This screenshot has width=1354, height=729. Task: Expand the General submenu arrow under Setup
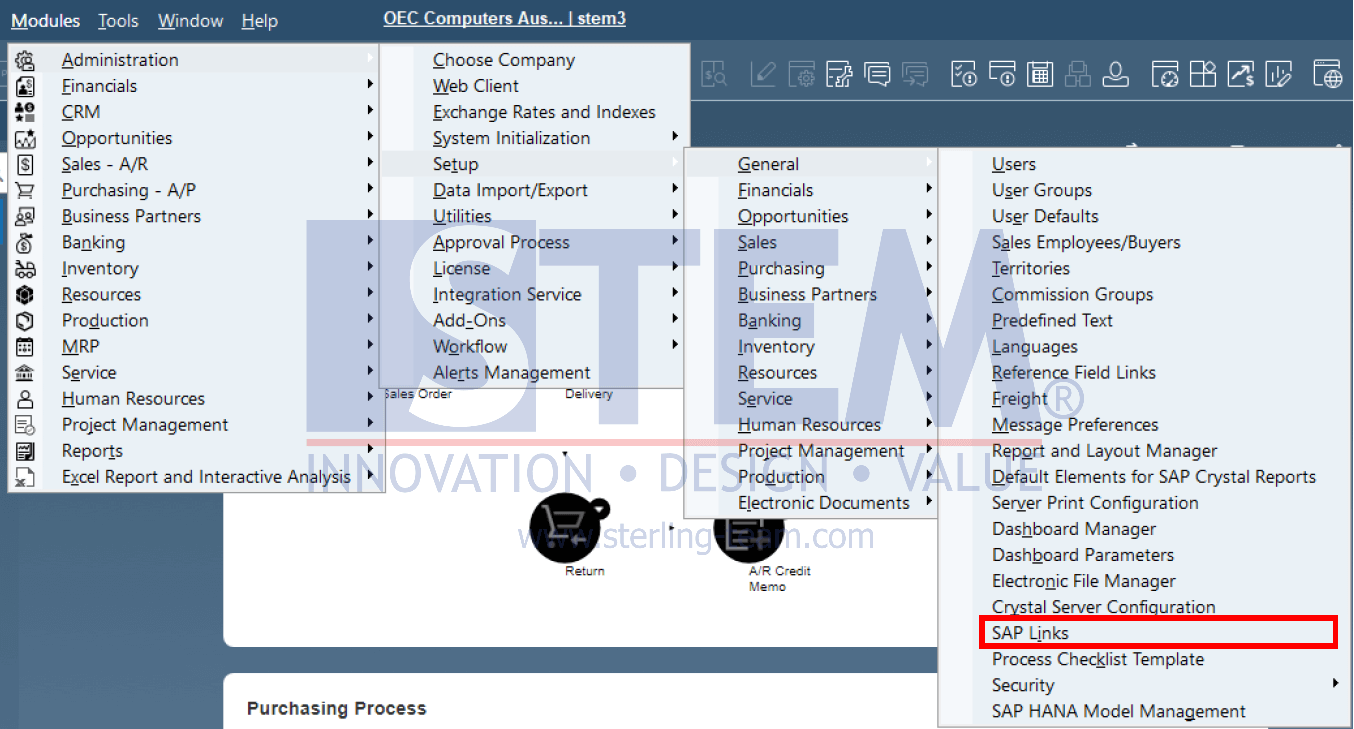click(929, 163)
